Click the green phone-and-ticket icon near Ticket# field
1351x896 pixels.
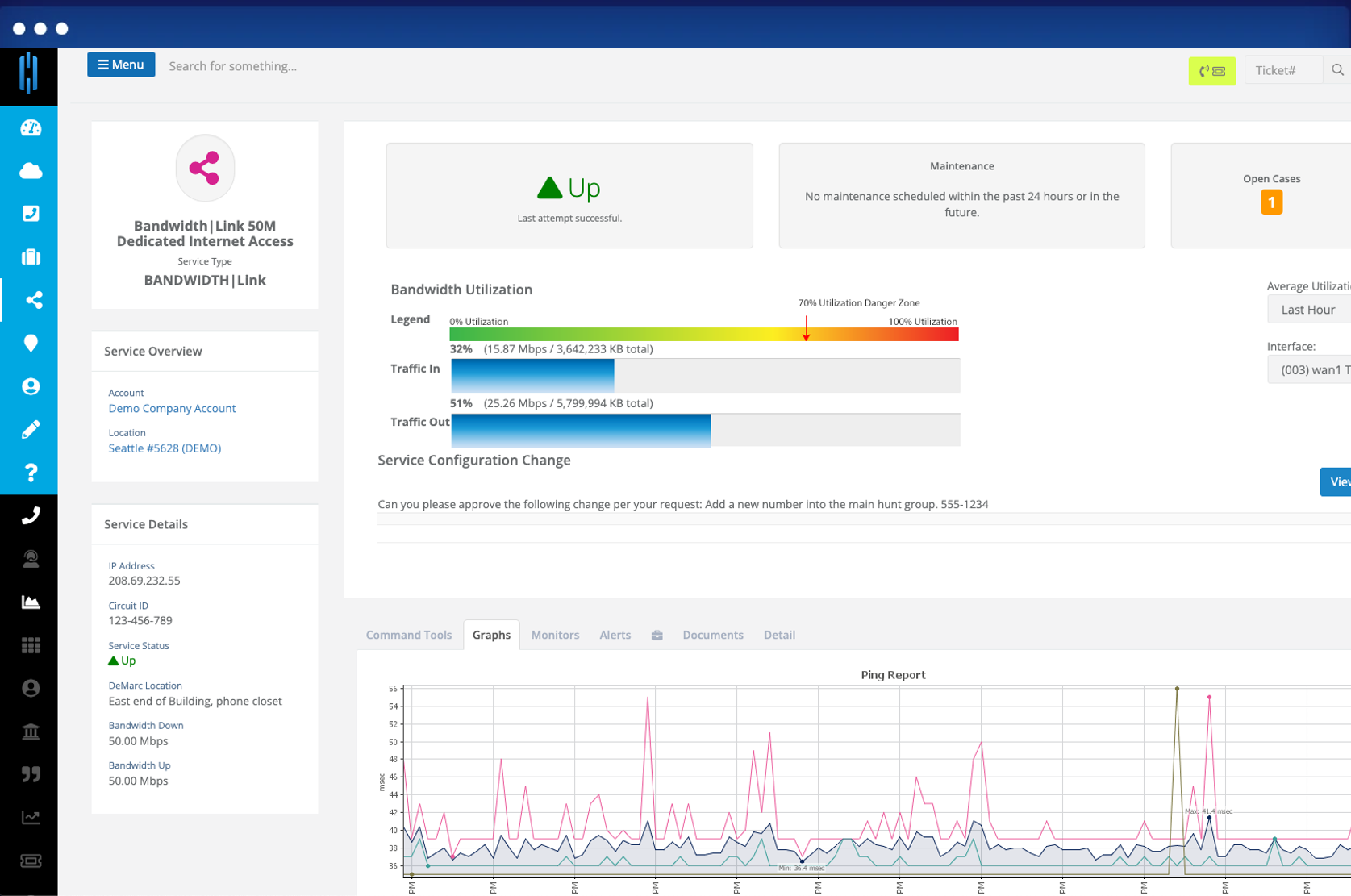pos(1212,71)
